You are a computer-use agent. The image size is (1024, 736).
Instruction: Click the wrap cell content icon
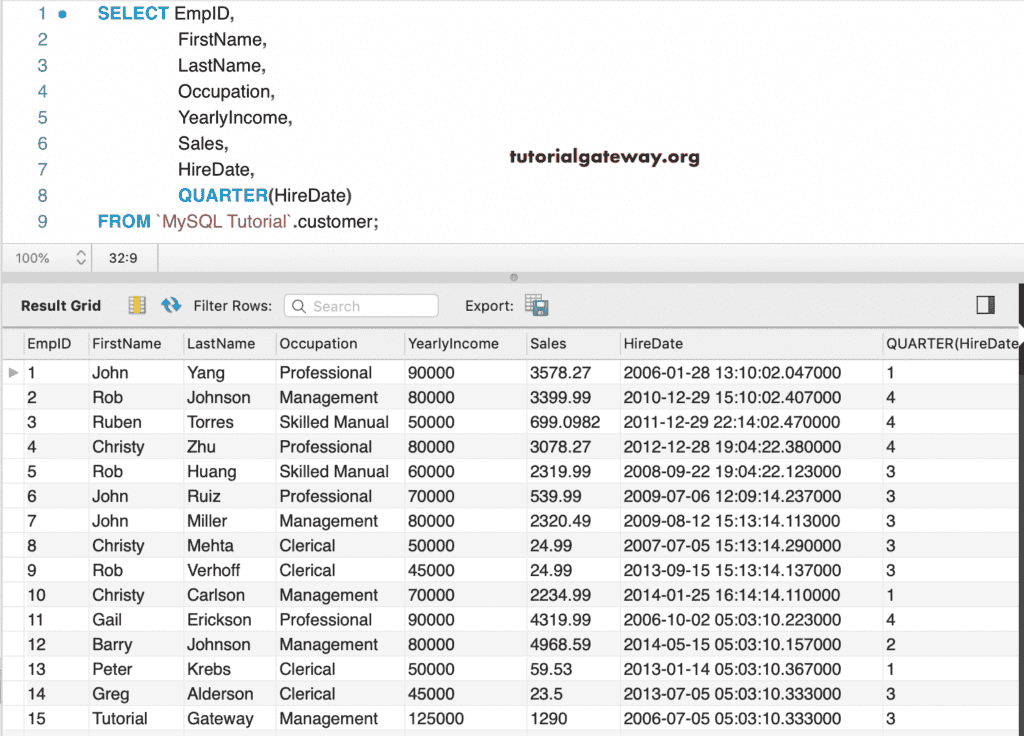(x=137, y=305)
